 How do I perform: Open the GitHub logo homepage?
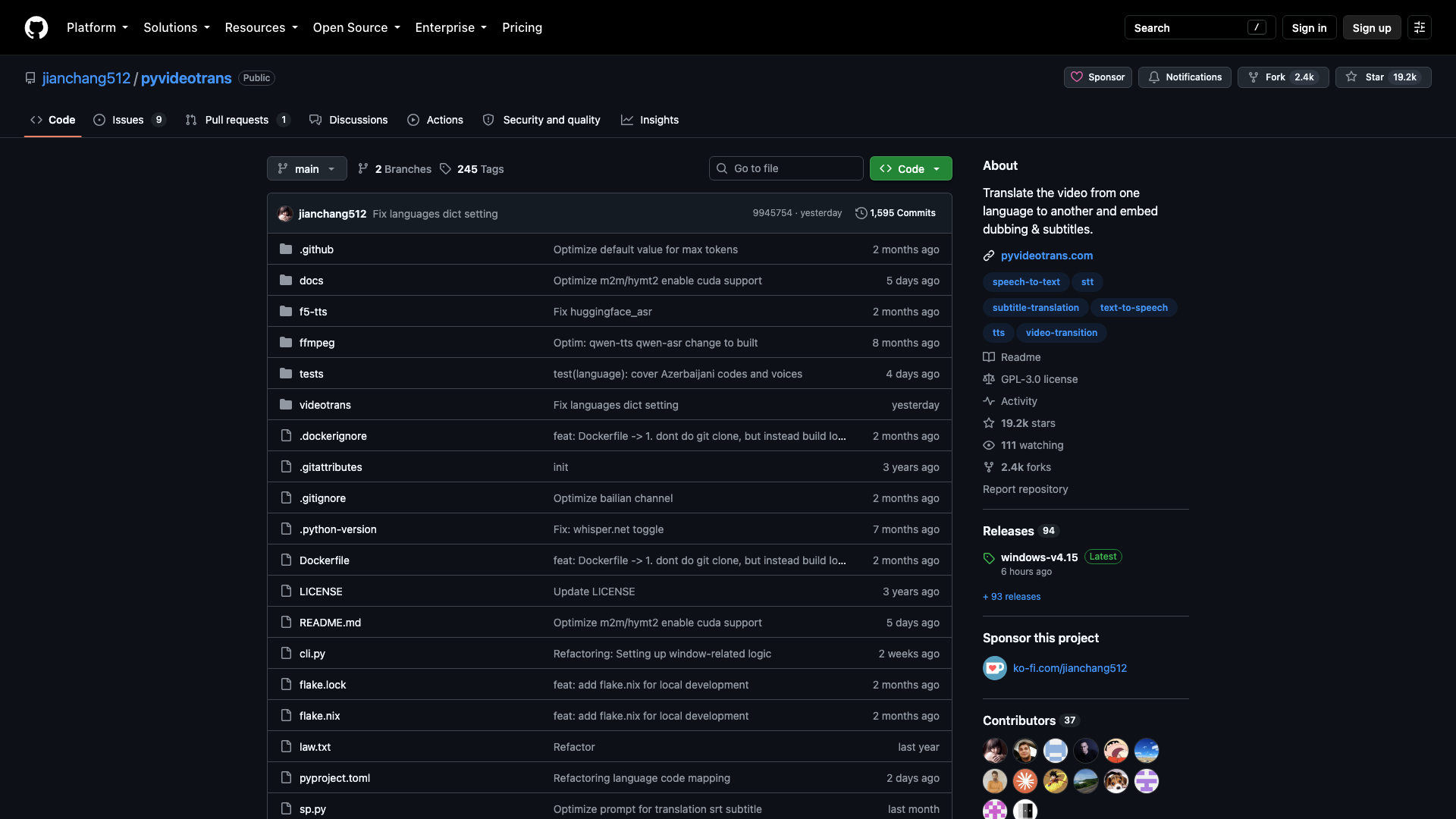[36, 27]
